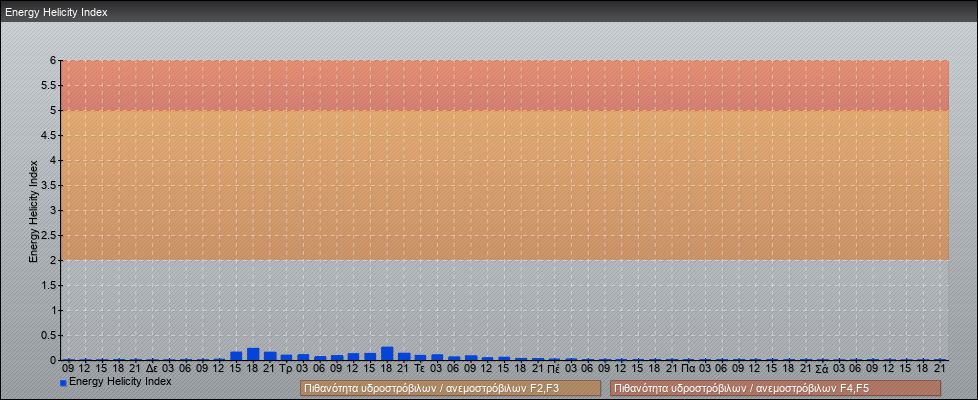Image resolution: width=978 pixels, height=400 pixels.
Task: Select the Πε day marker on x-axis
Action: point(554,368)
